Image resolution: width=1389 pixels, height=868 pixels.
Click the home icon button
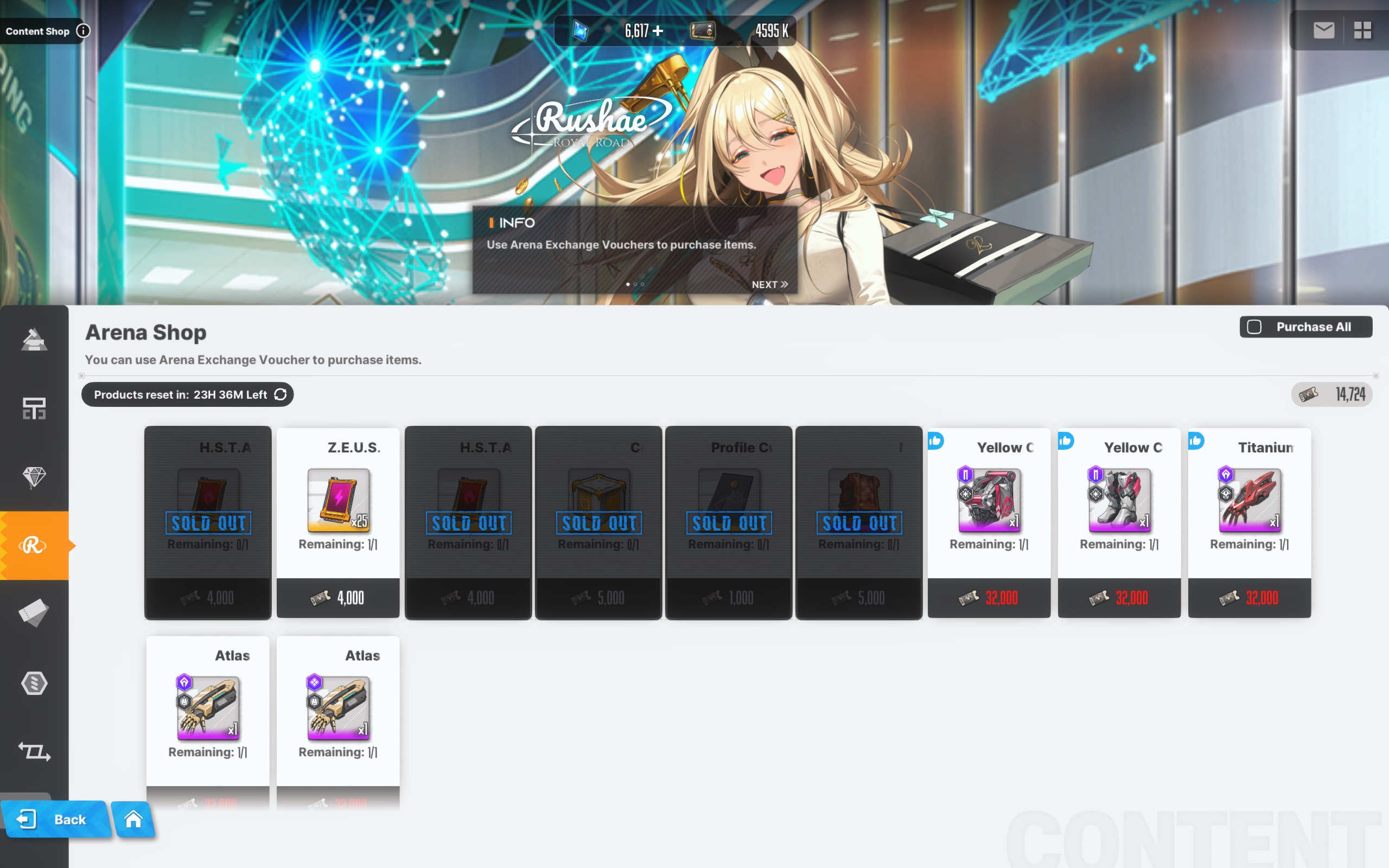pyautogui.click(x=133, y=819)
